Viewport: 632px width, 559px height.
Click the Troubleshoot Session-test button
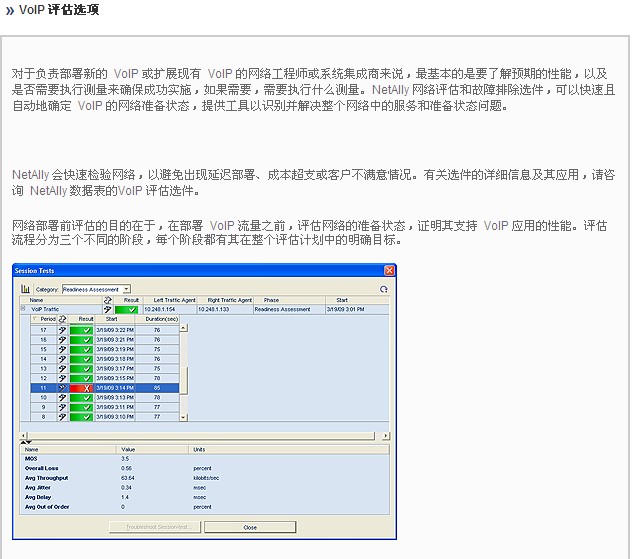coord(153,527)
